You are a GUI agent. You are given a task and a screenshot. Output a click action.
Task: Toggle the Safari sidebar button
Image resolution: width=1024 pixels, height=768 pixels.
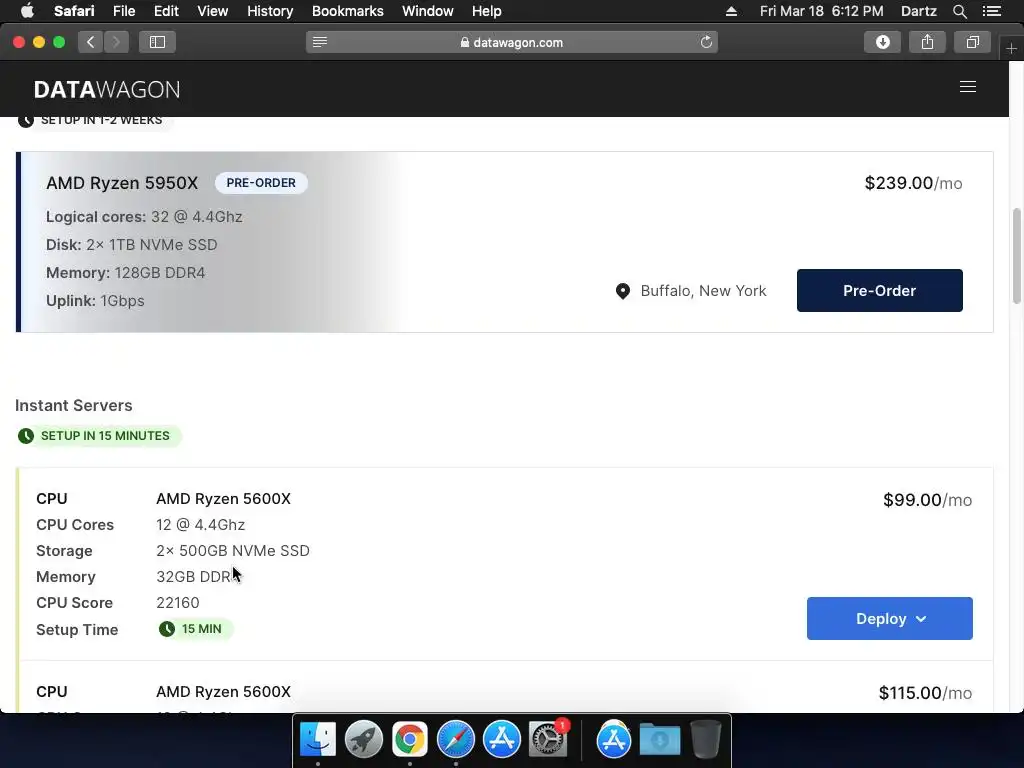[157, 42]
